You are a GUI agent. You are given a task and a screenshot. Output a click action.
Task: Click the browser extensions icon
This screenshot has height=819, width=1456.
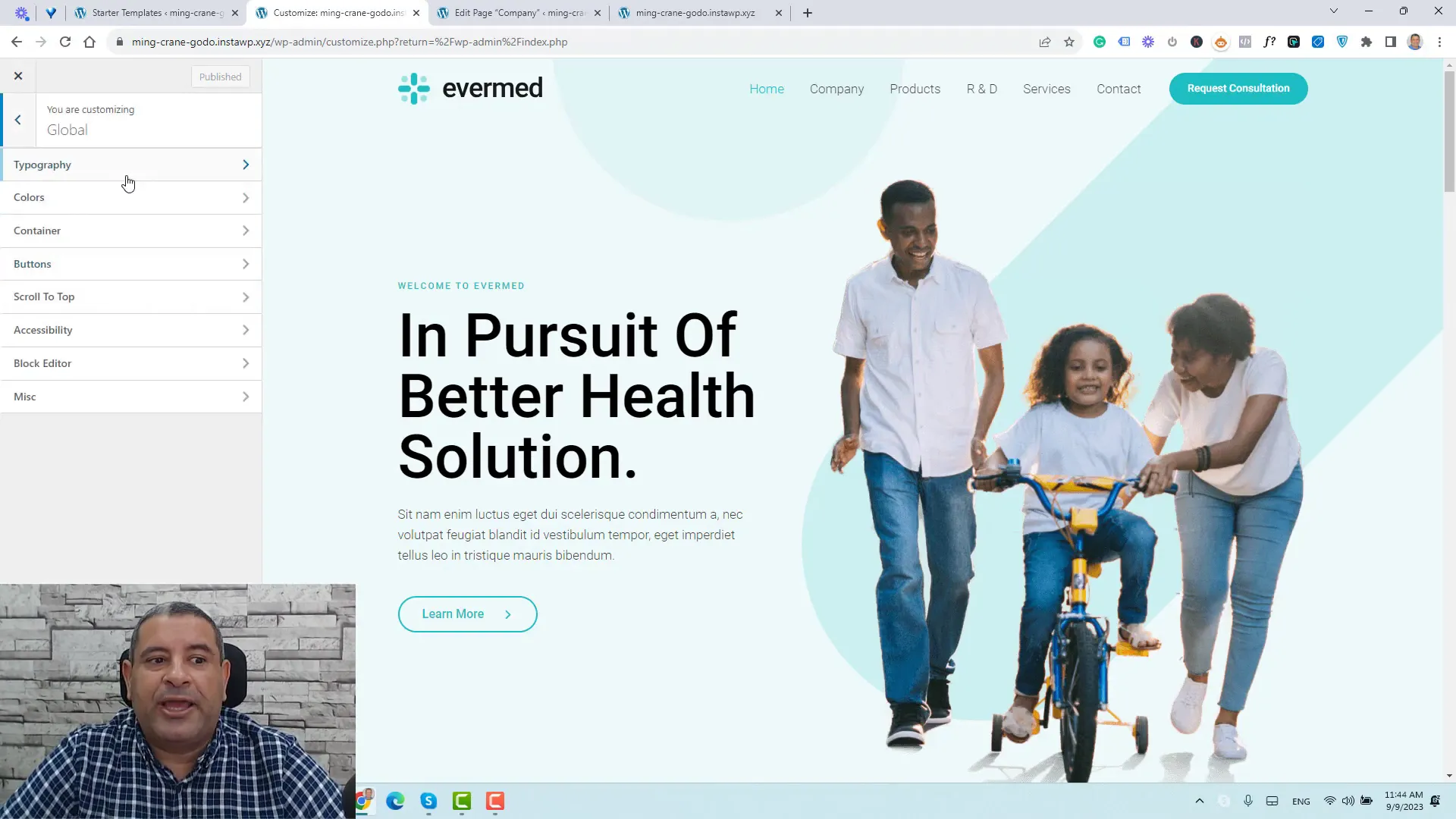[1366, 42]
